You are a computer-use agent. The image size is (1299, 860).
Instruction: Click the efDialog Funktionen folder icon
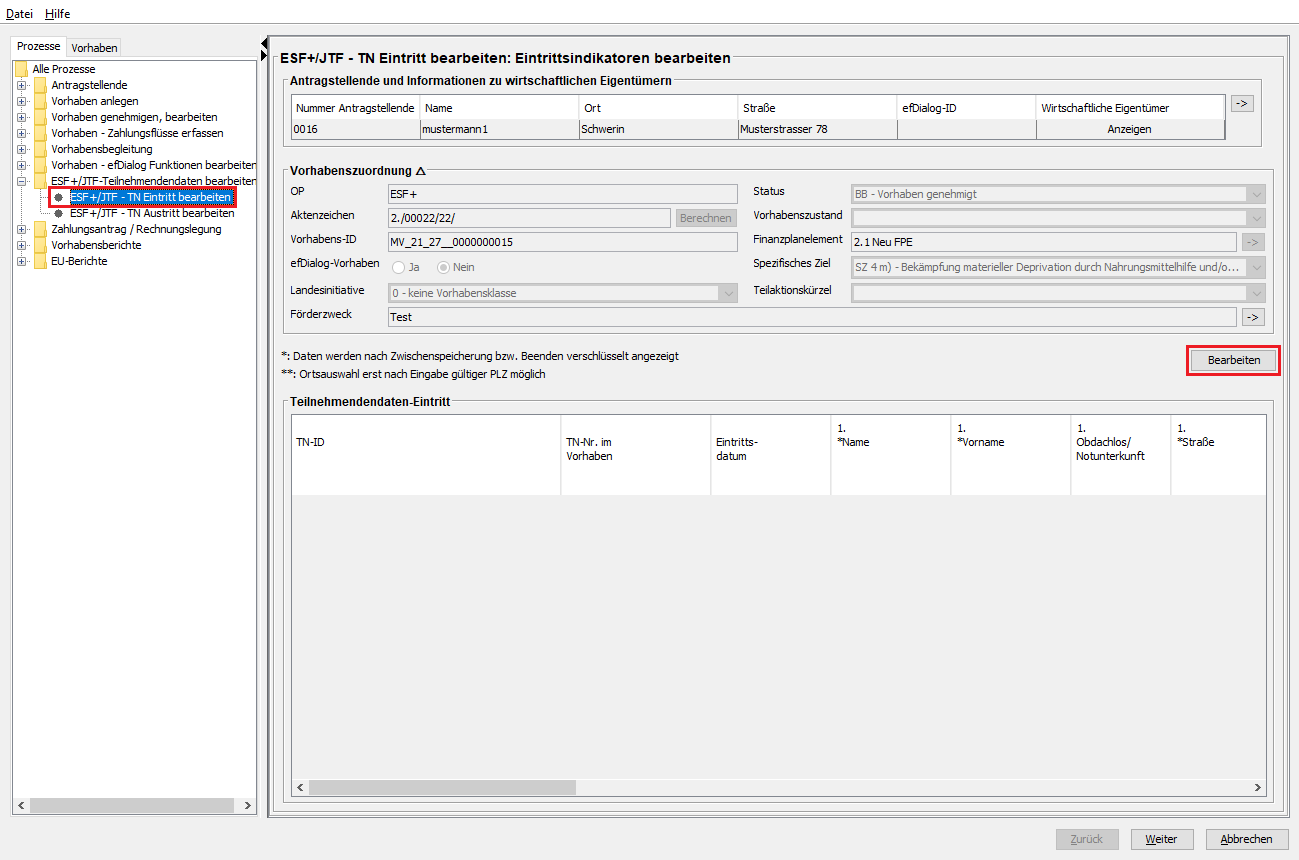click(40, 165)
